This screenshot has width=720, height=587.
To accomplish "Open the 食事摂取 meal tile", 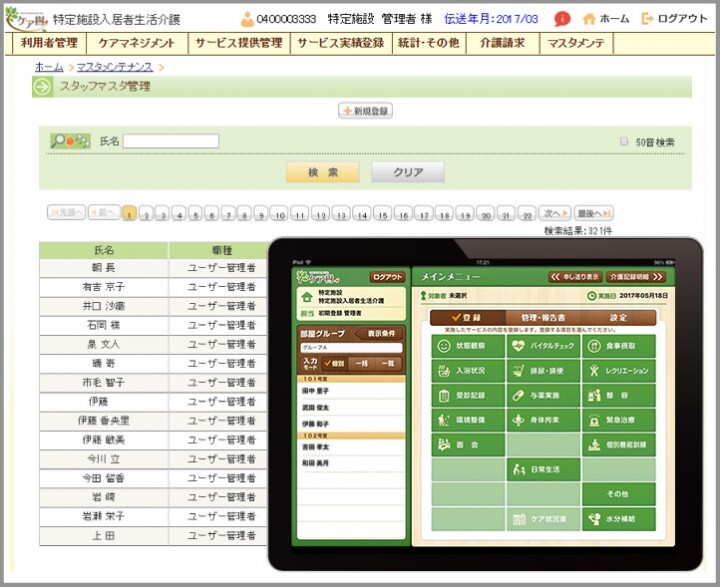I will click(619, 346).
